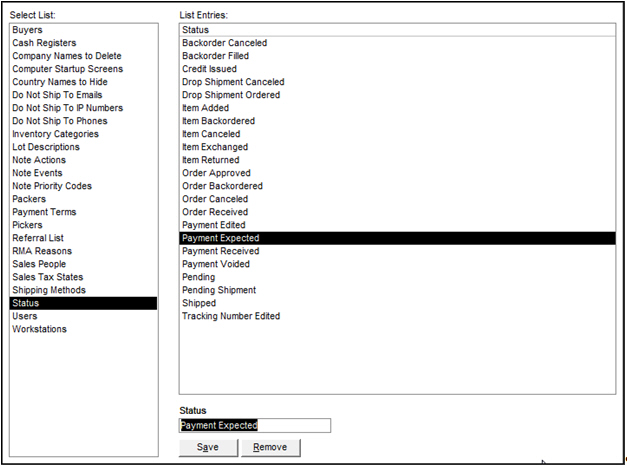
Task: Select the Order Approved entry
Action: coord(216,173)
